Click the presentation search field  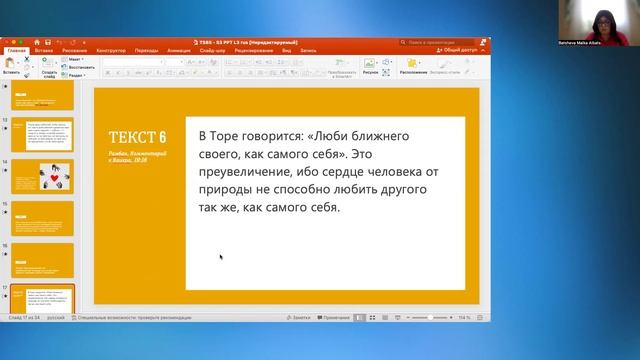(x=437, y=42)
